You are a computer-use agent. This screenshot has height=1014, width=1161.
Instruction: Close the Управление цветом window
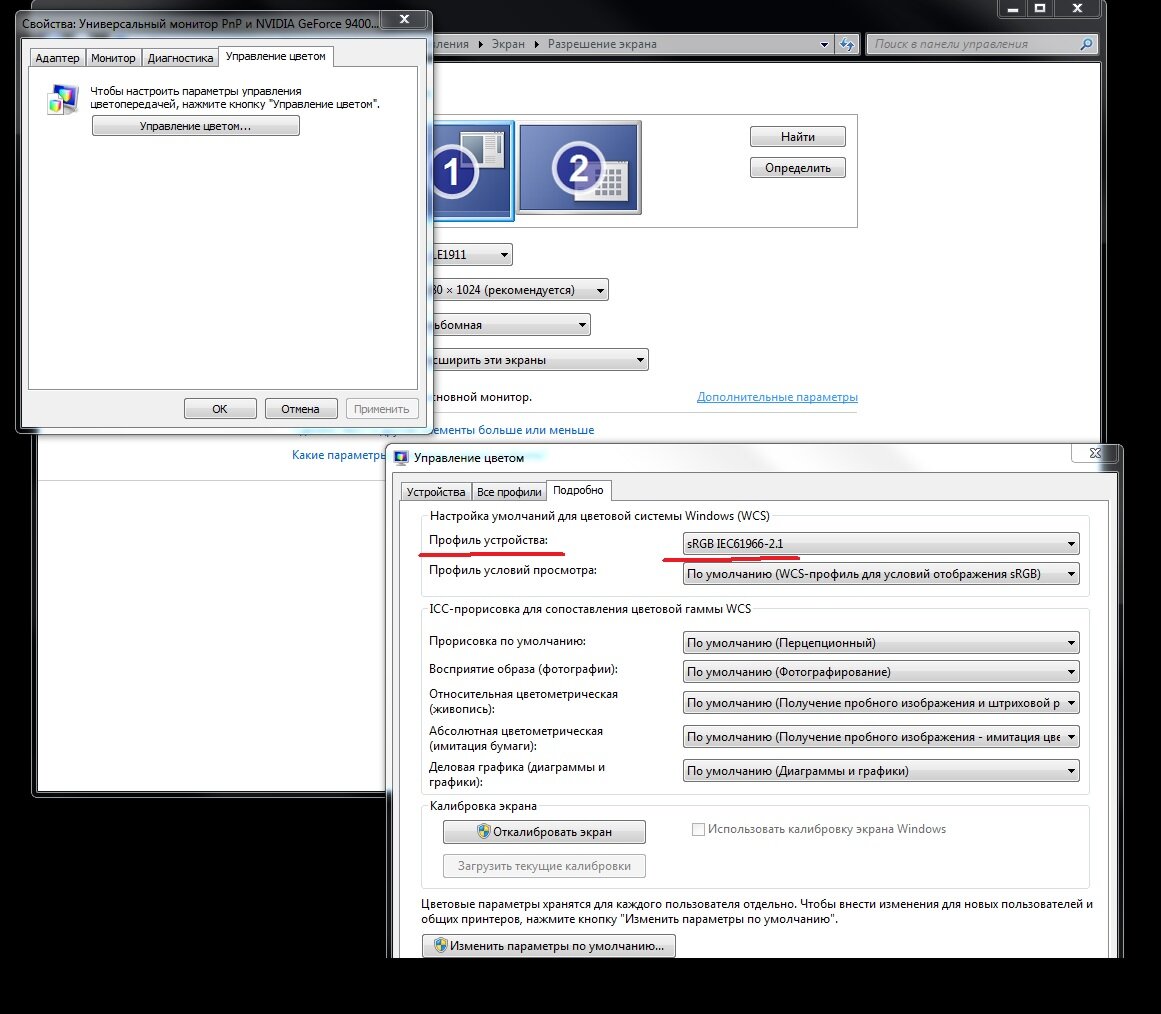click(x=1095, y=453)
